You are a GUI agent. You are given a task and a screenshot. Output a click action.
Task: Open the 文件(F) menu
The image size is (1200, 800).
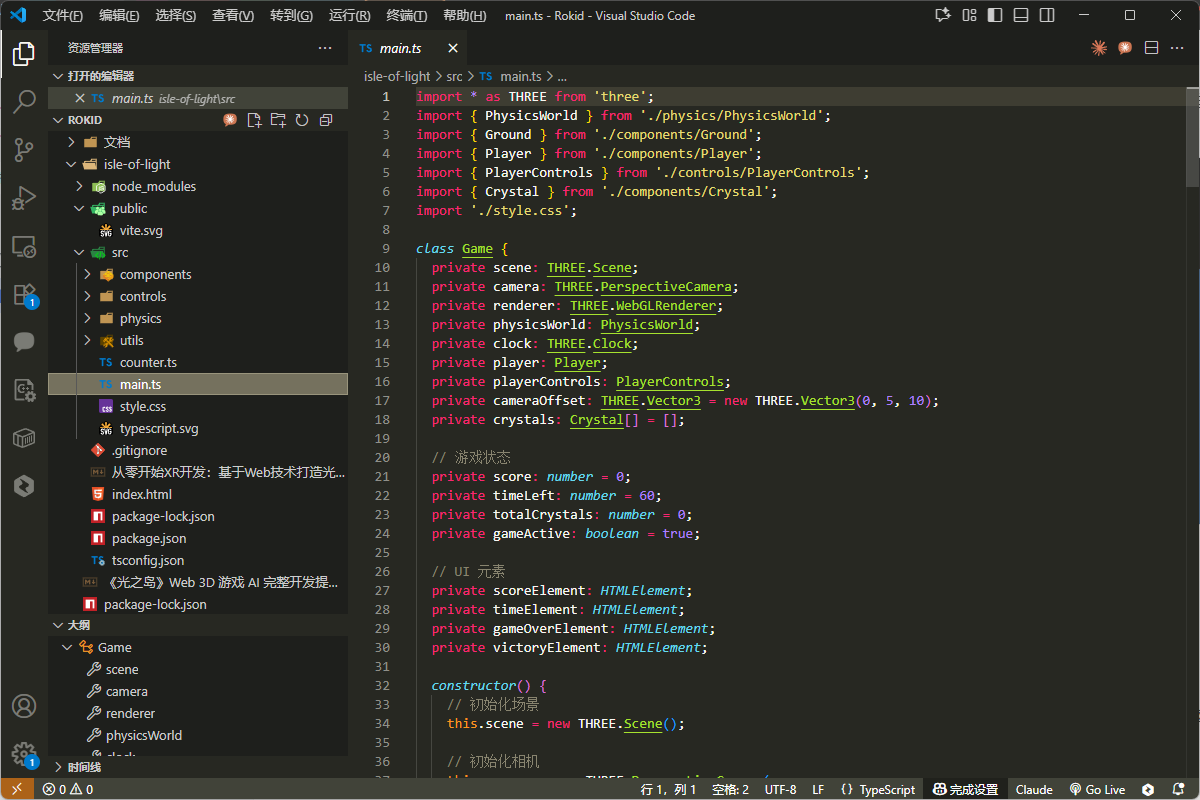63,16
